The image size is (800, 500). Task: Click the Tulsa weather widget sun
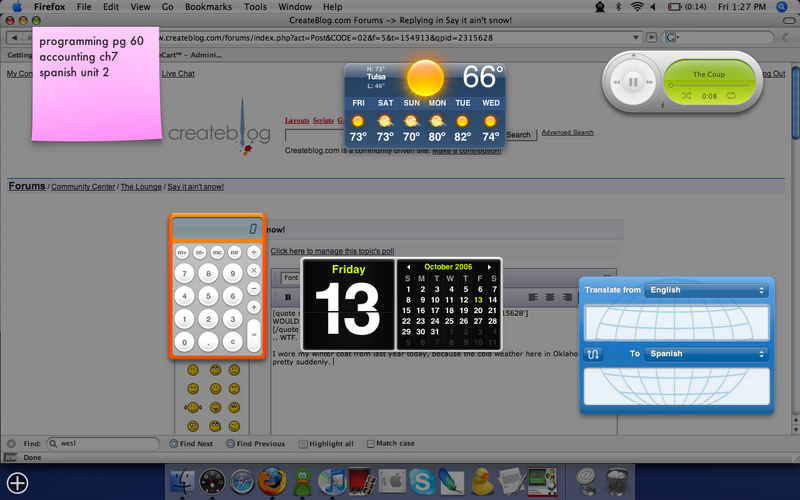click(425, 78)
